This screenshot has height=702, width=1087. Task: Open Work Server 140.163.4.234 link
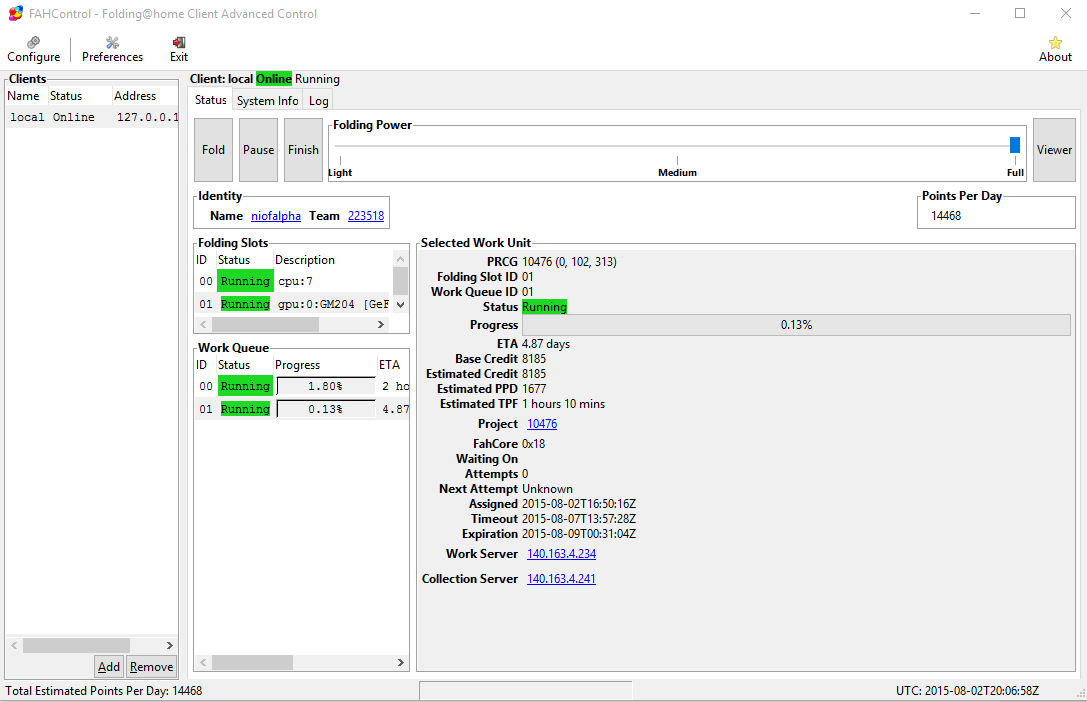[x=562, y=554]
